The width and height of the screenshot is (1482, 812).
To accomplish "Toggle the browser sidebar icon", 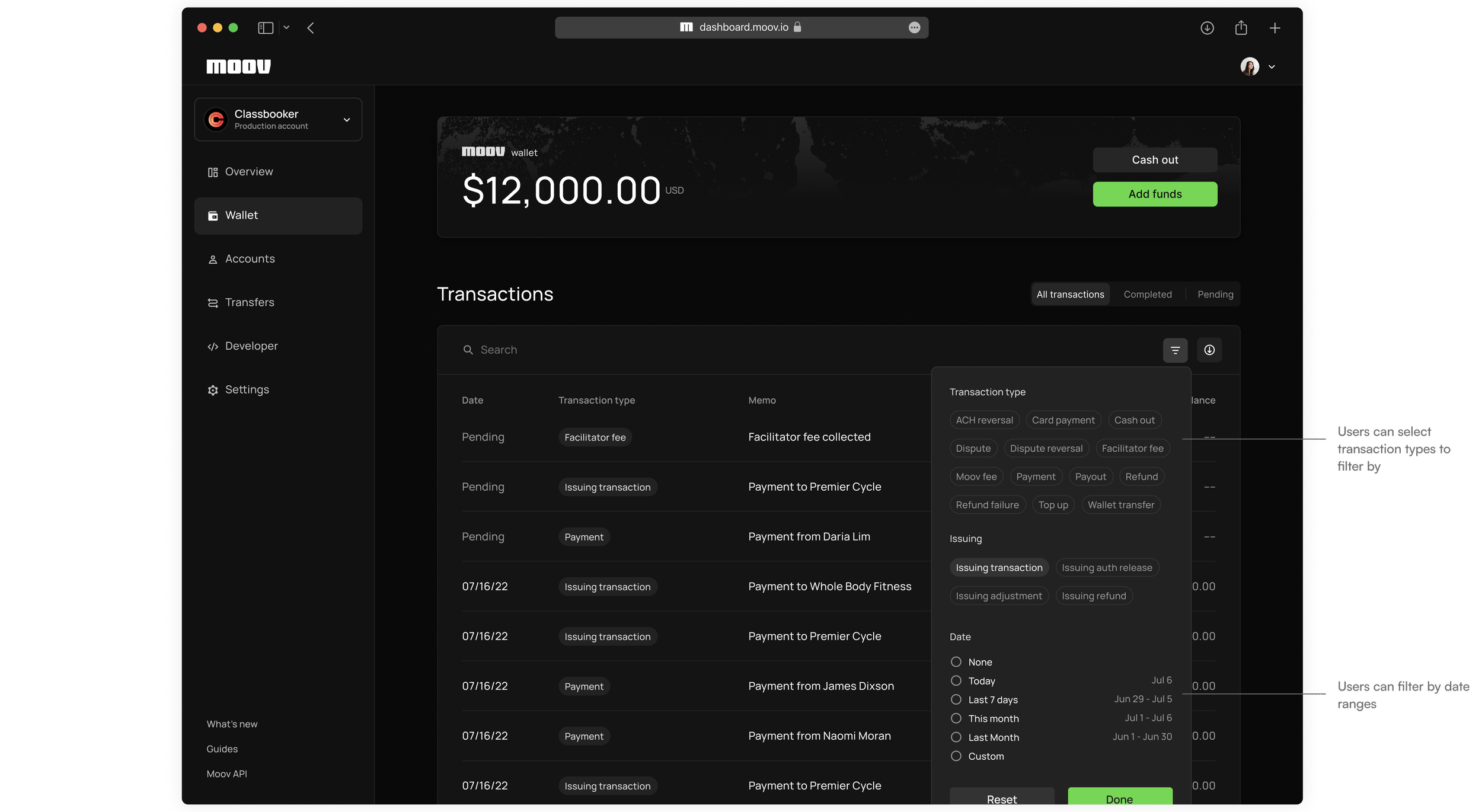I will (265, 28).
